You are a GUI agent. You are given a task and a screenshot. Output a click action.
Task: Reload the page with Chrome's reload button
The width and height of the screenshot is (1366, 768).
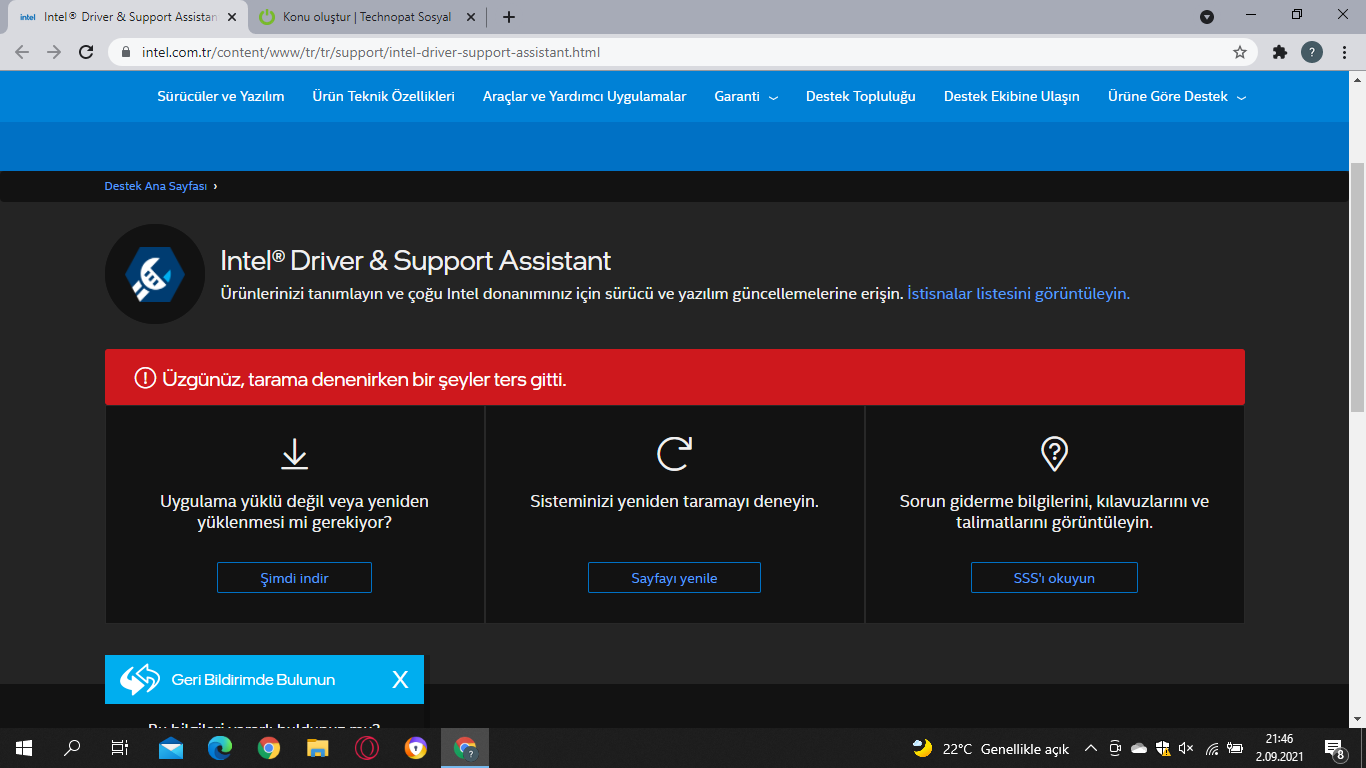tap(86, 52)
